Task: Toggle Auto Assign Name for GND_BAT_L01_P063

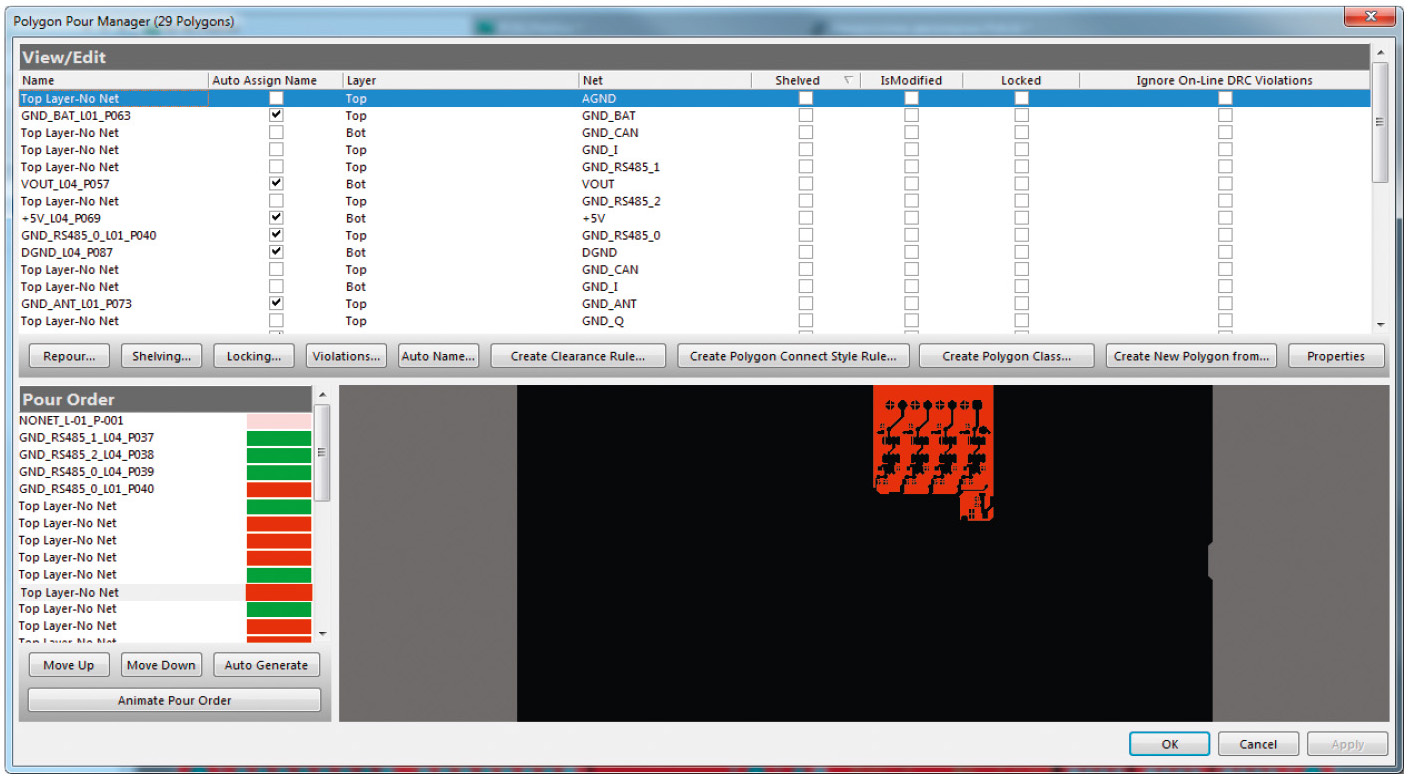Action: click(276, 115)
